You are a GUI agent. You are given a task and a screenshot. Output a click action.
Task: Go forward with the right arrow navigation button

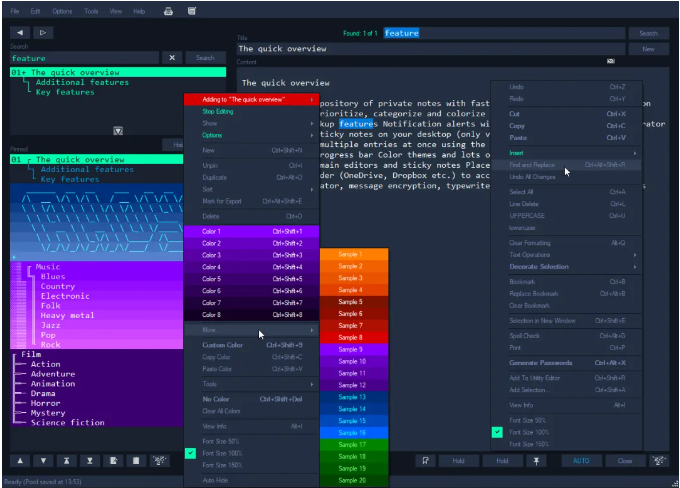(42, 33)
